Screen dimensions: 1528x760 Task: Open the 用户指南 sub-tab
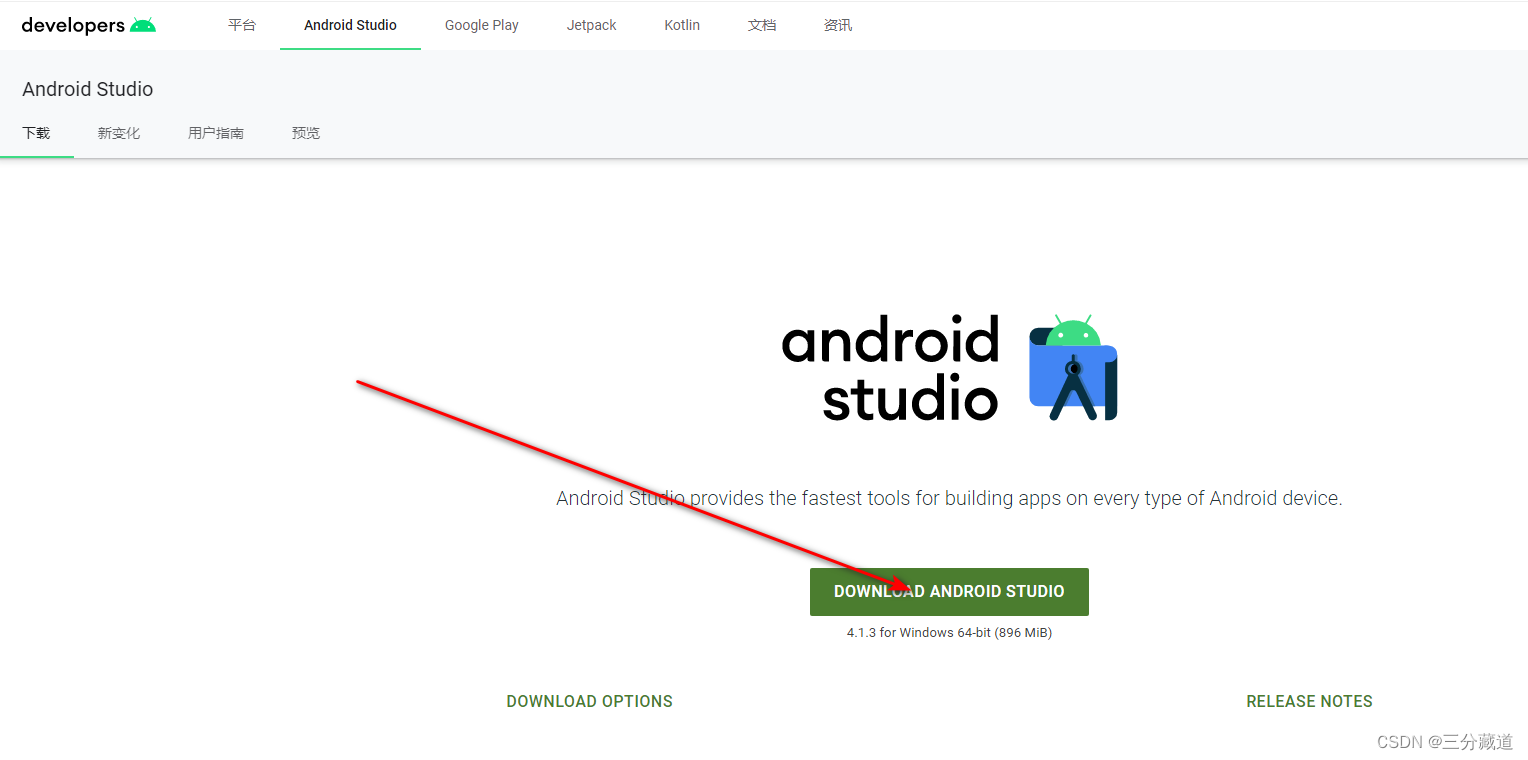216,133
